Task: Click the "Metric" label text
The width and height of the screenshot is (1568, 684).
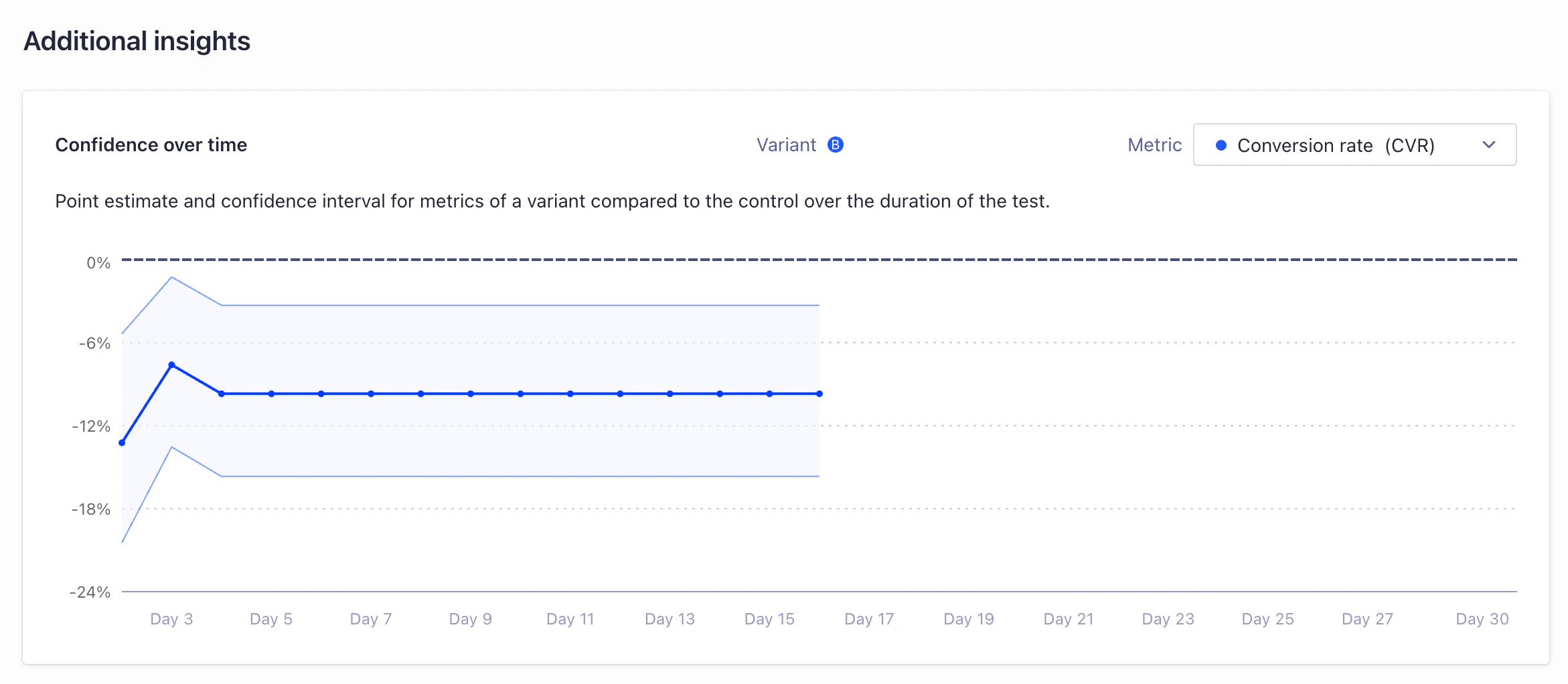Action: tap(1154, 145)
